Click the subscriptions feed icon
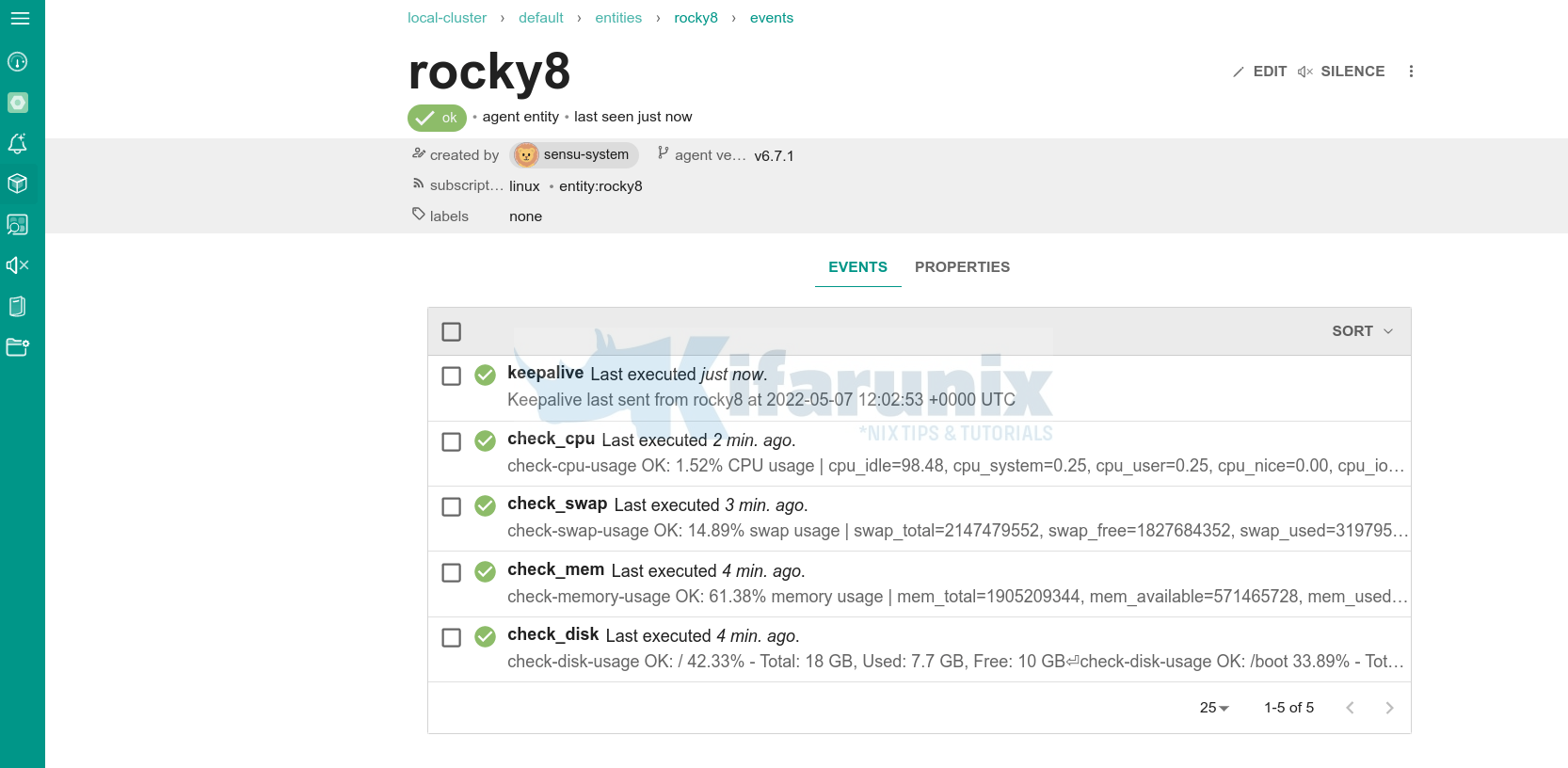 (419, 184)
